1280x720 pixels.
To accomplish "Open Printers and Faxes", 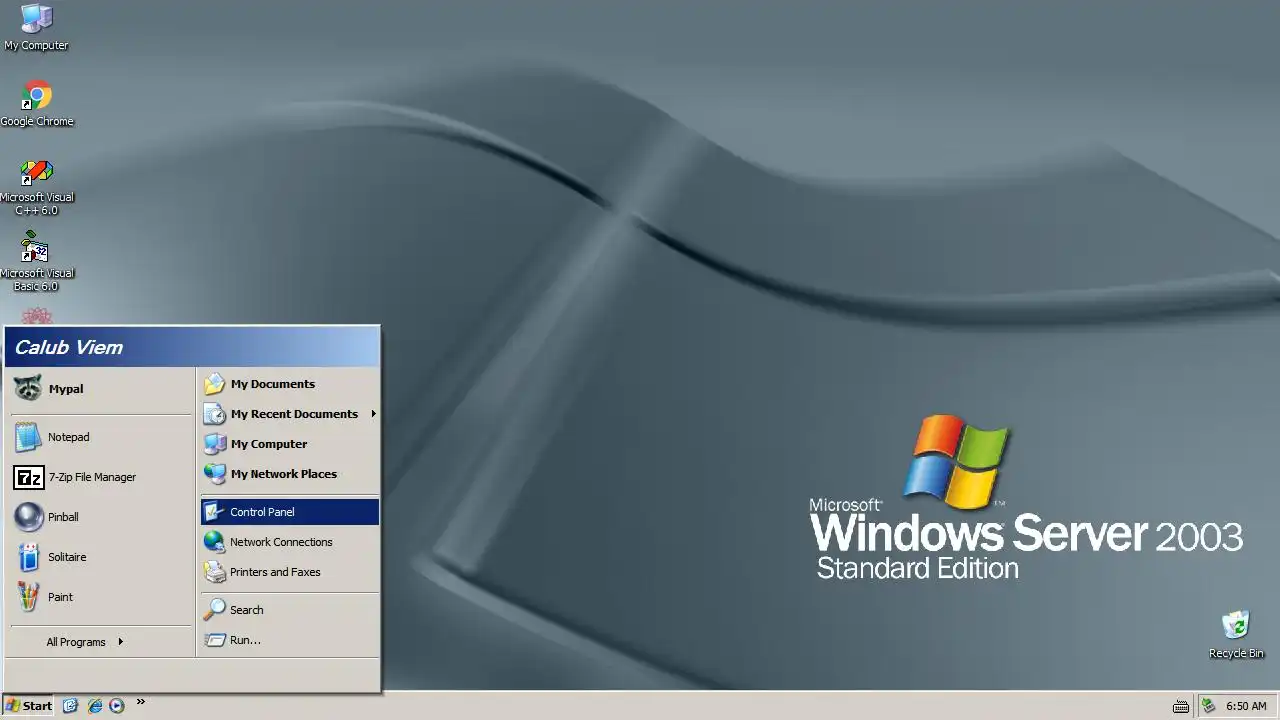I will (x=290, y=572).
